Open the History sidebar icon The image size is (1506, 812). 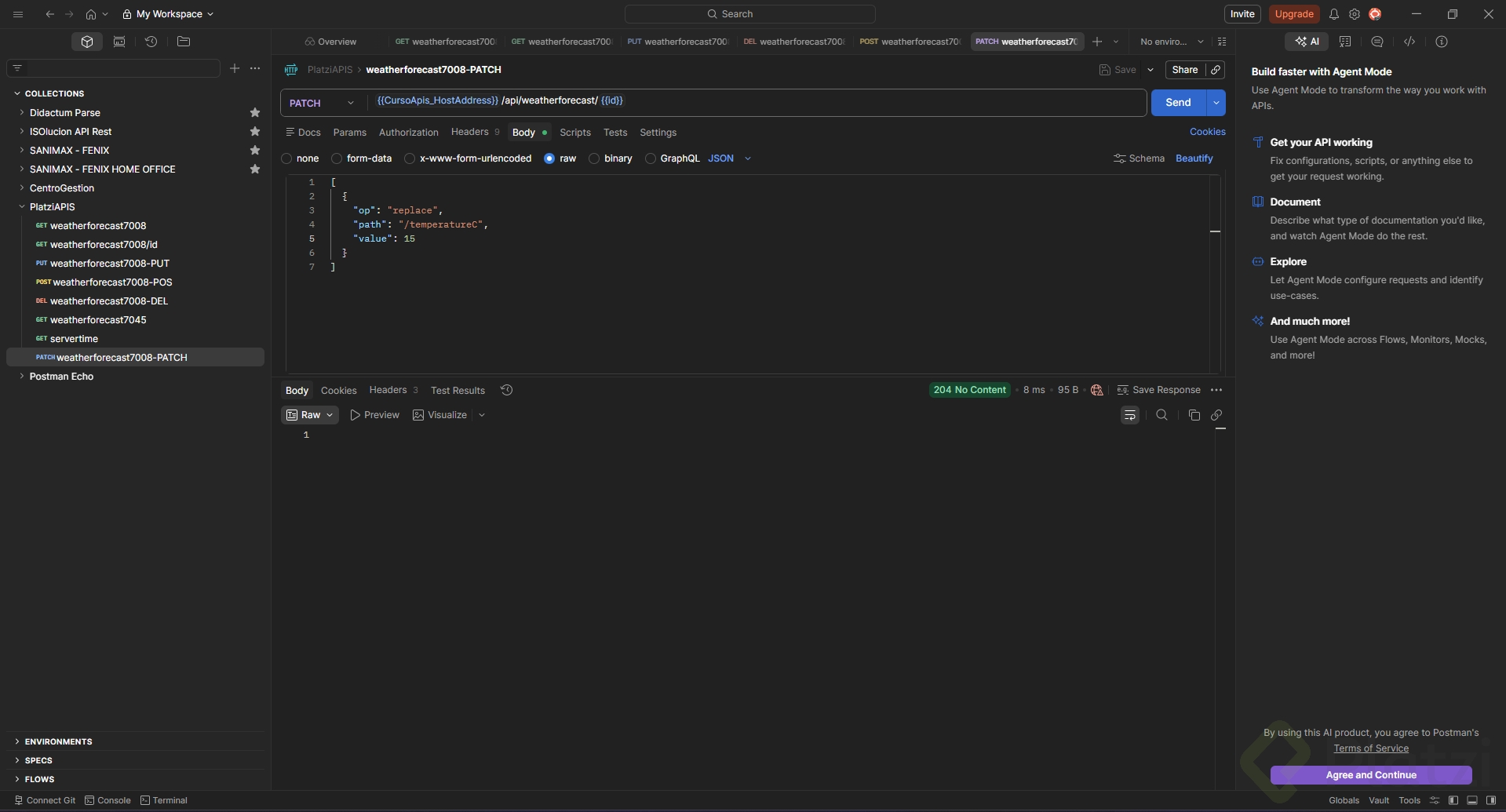coord(151,42)
